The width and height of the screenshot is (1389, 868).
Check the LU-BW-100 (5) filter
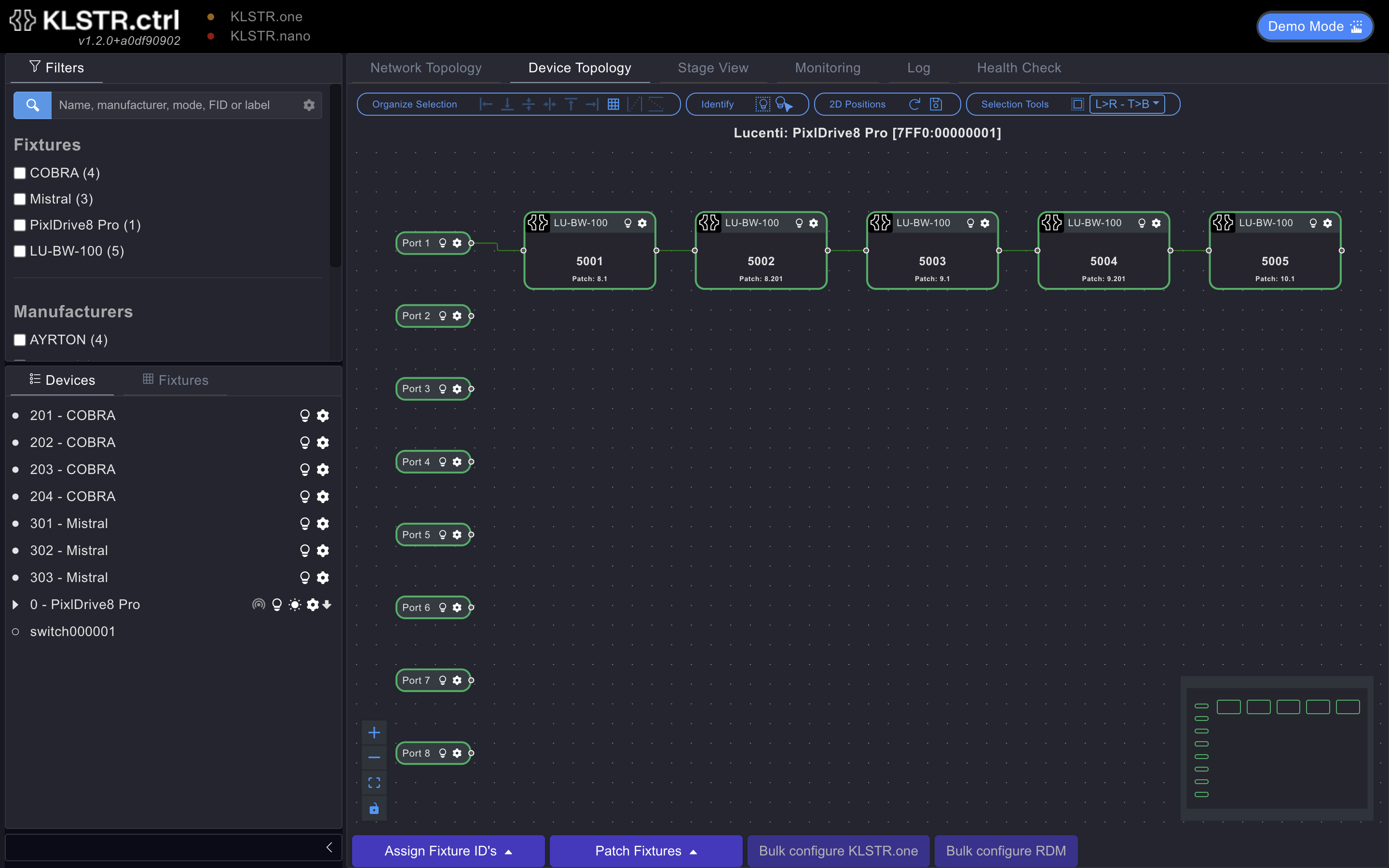coord(19,251)
